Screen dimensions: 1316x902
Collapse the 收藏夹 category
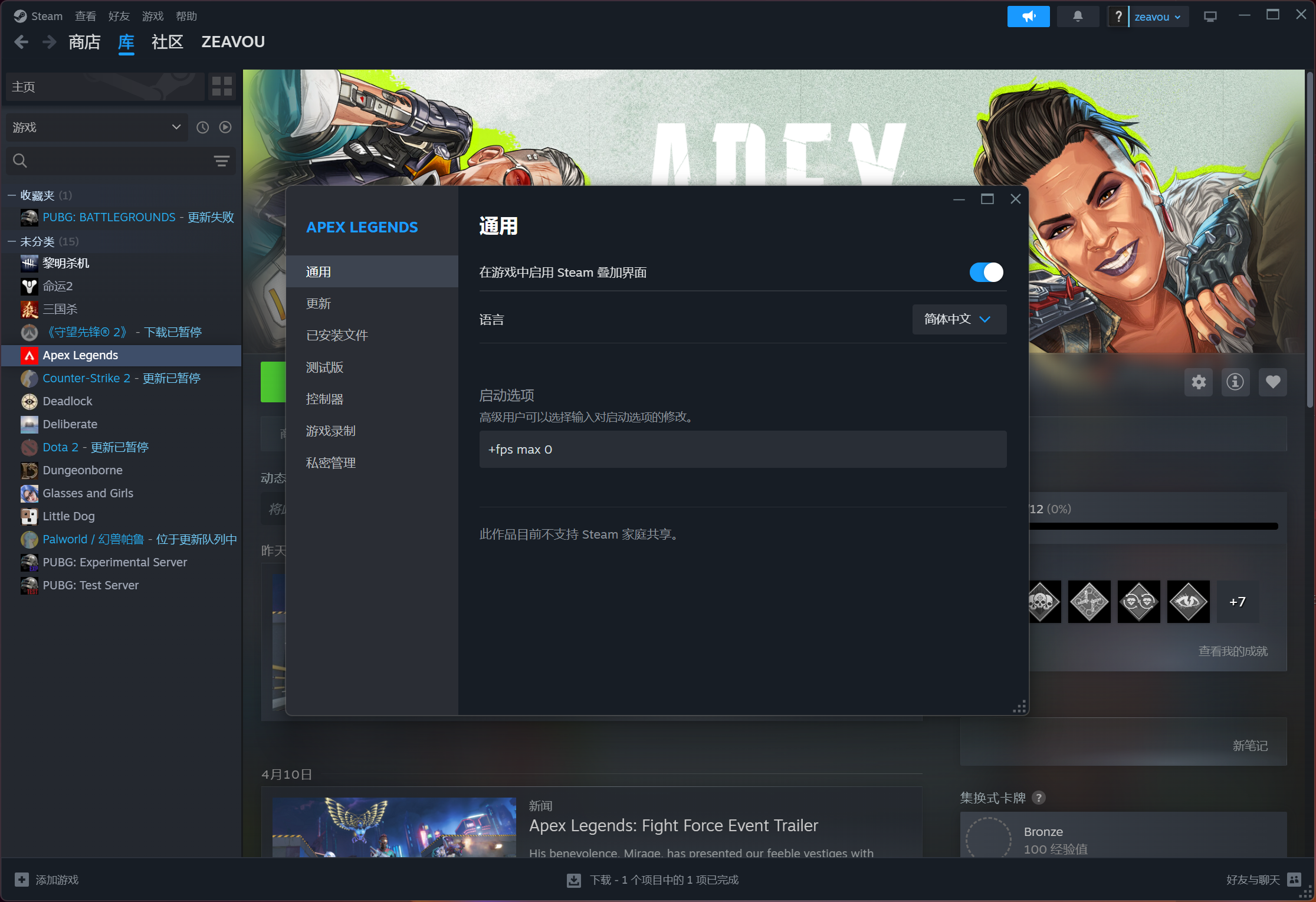[x=11, y=195]
